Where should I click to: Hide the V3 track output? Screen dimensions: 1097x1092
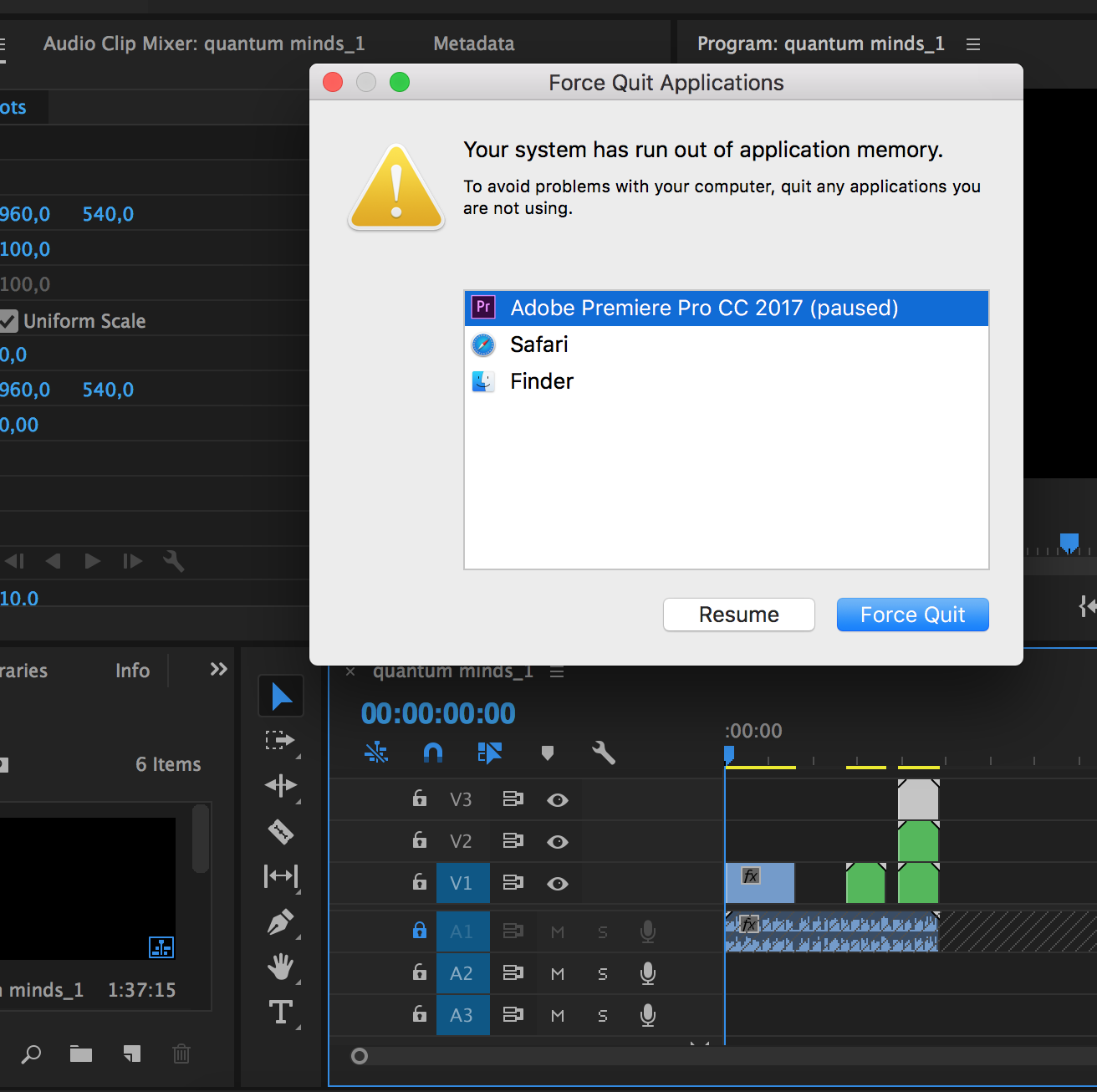558,800
